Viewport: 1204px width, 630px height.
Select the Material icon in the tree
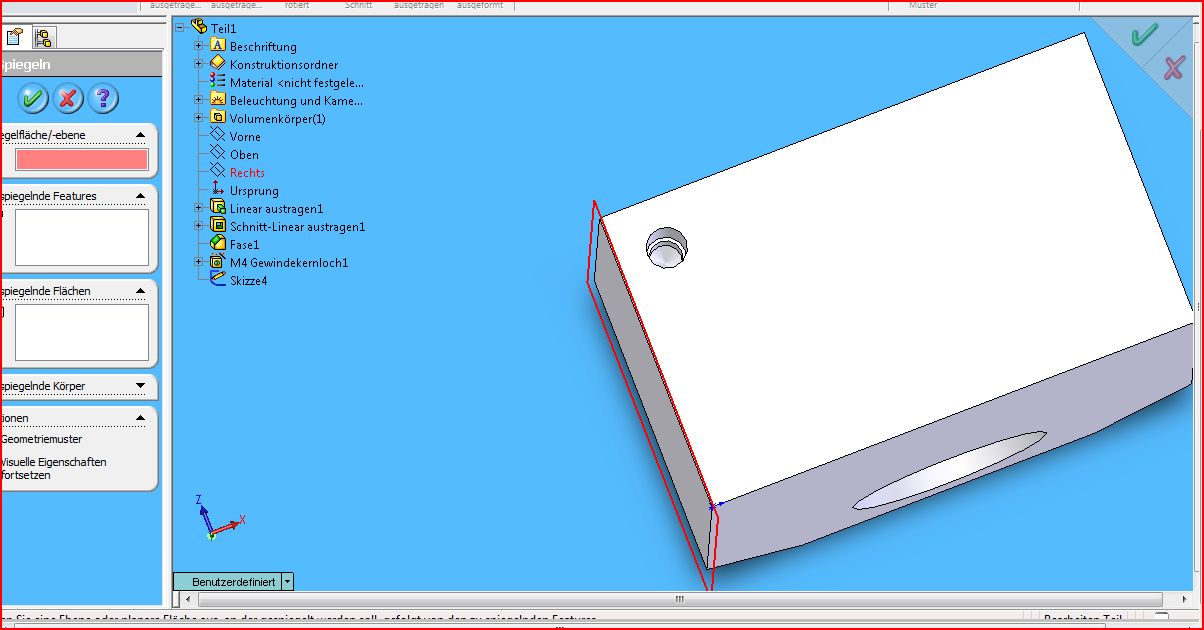[218, 82]
